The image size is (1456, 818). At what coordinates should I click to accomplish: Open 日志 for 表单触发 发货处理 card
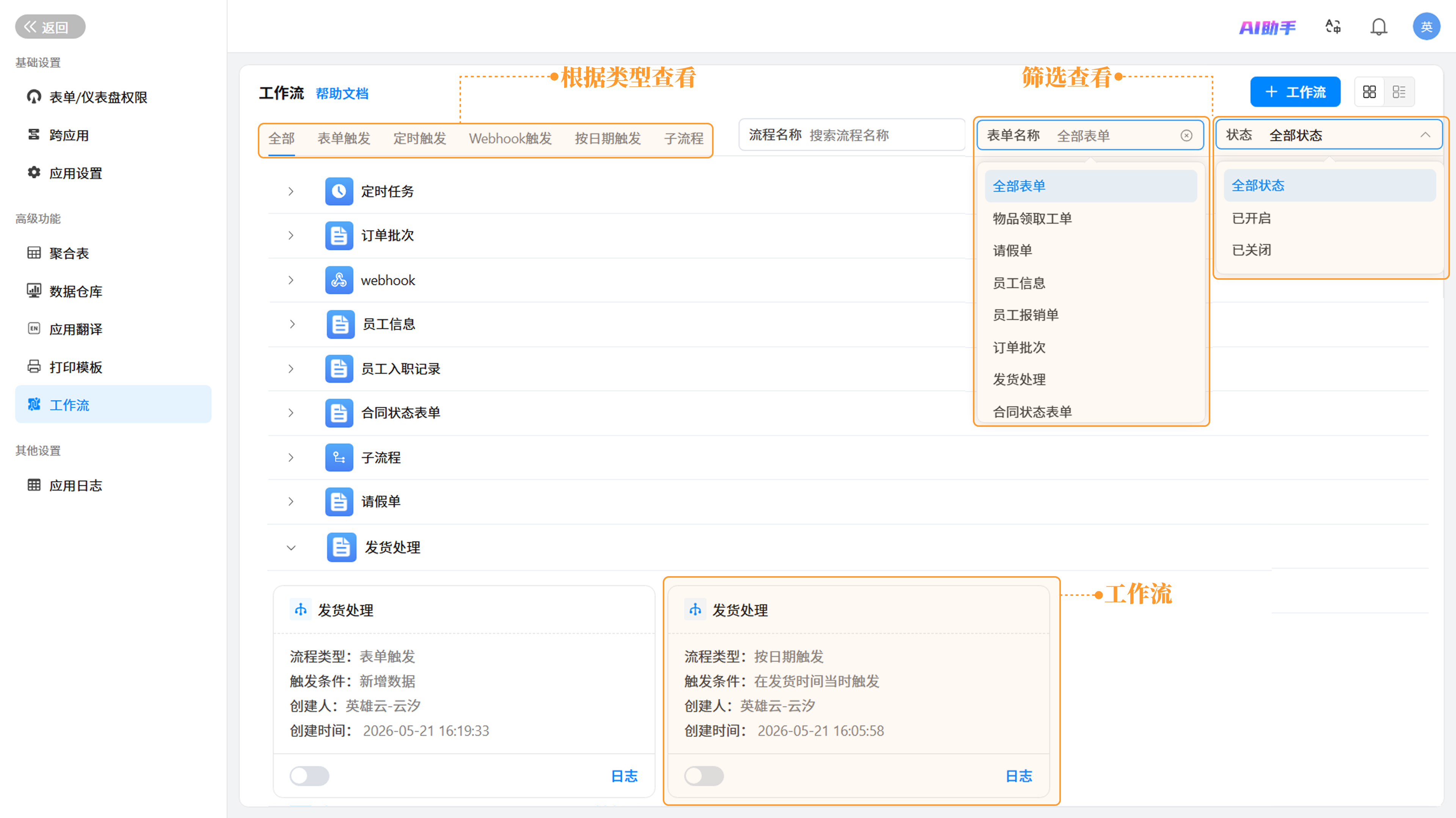click(x=624, y=776)
